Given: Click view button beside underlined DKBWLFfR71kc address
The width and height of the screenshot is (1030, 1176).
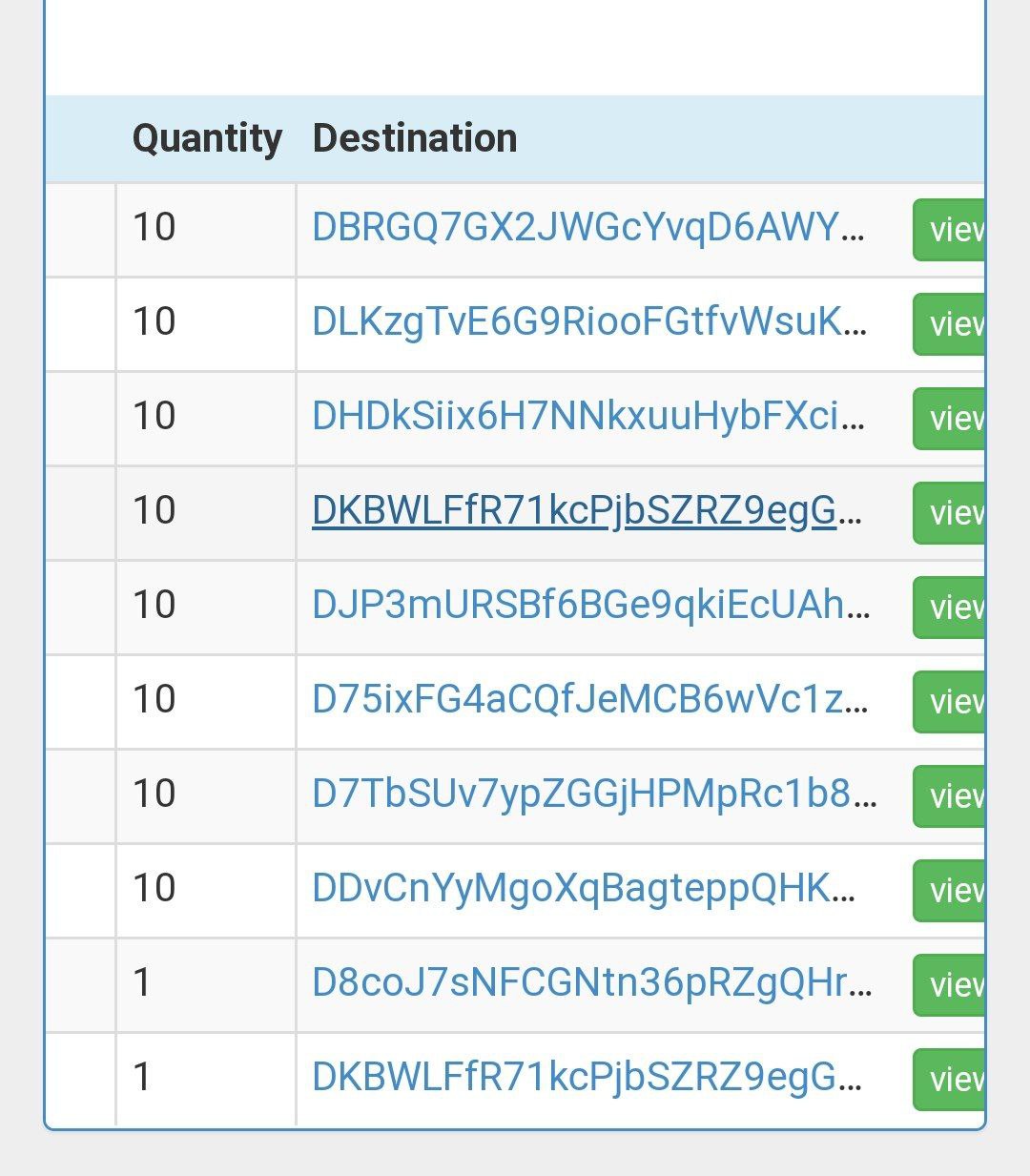Looking at the screenshot, I should point(949,513).
